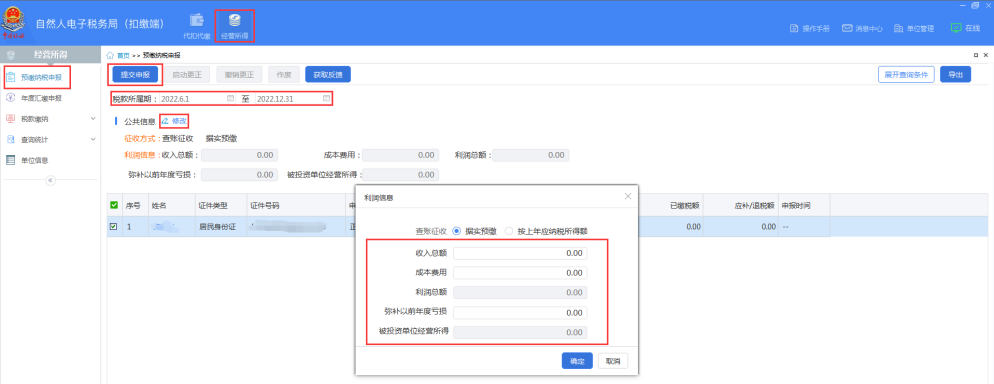Click the 提交申报 button
994x384 pixels.
point(135,75)
